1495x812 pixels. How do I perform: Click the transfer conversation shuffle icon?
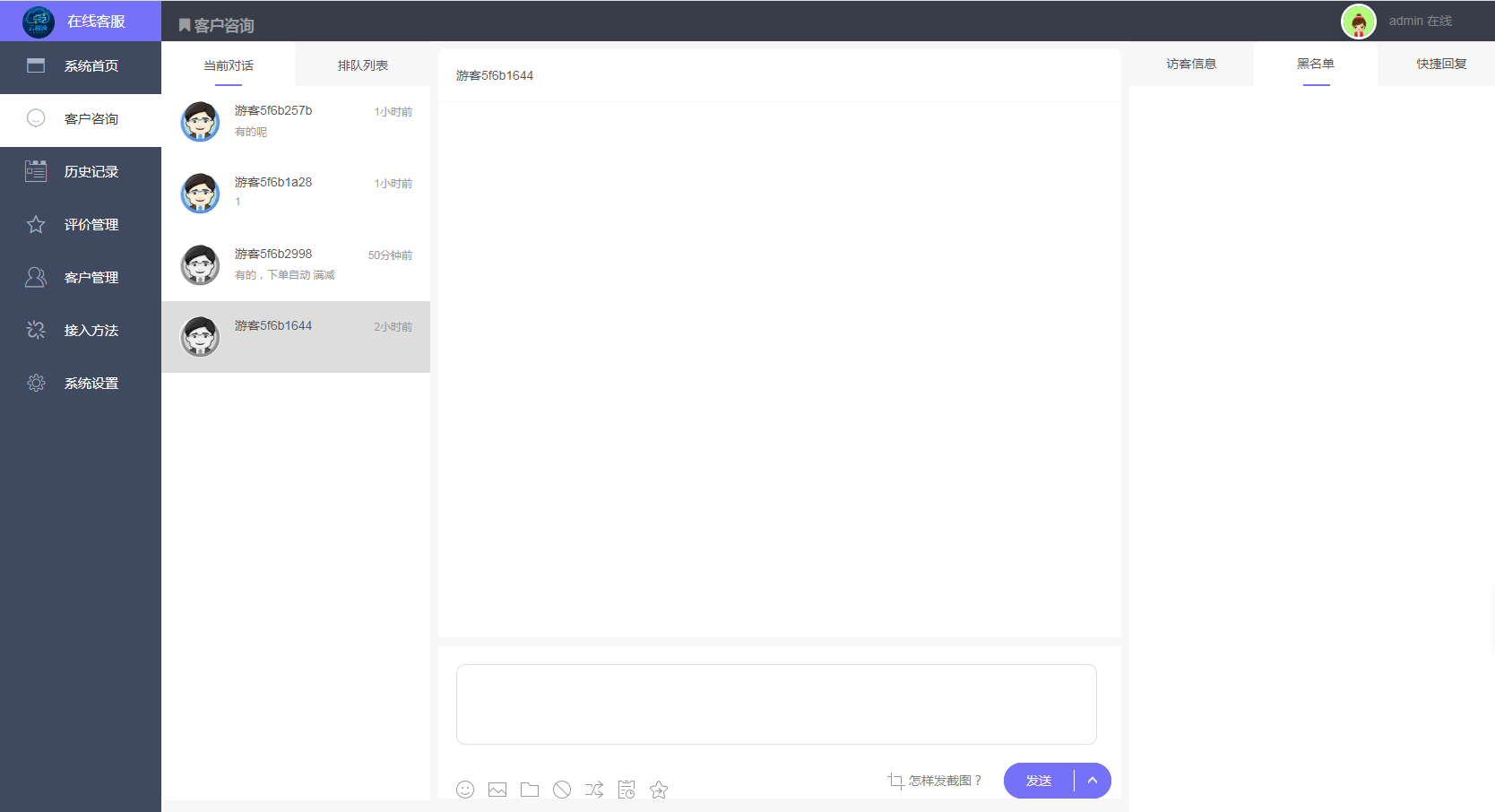(x=594, y=790)
